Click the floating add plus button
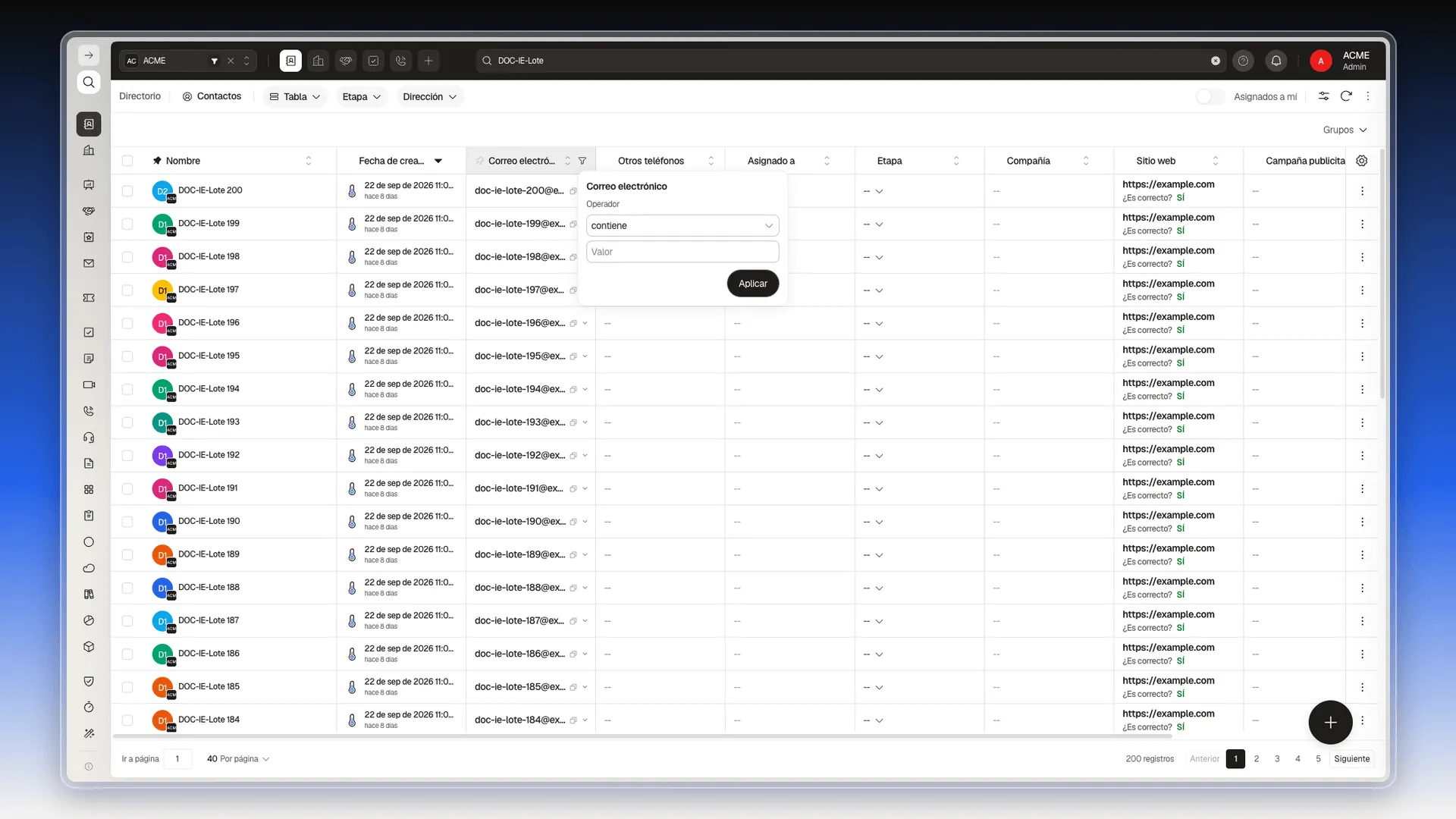 point(1330,723)
